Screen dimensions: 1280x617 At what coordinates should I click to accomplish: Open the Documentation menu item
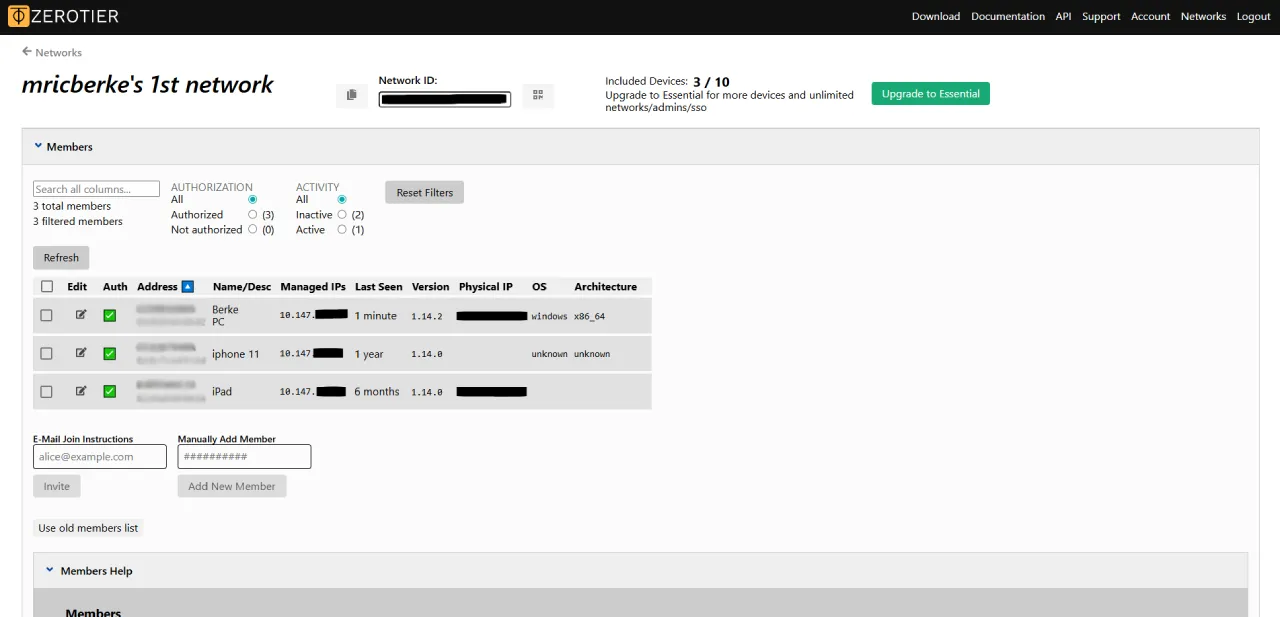[x=1008, y=17]
